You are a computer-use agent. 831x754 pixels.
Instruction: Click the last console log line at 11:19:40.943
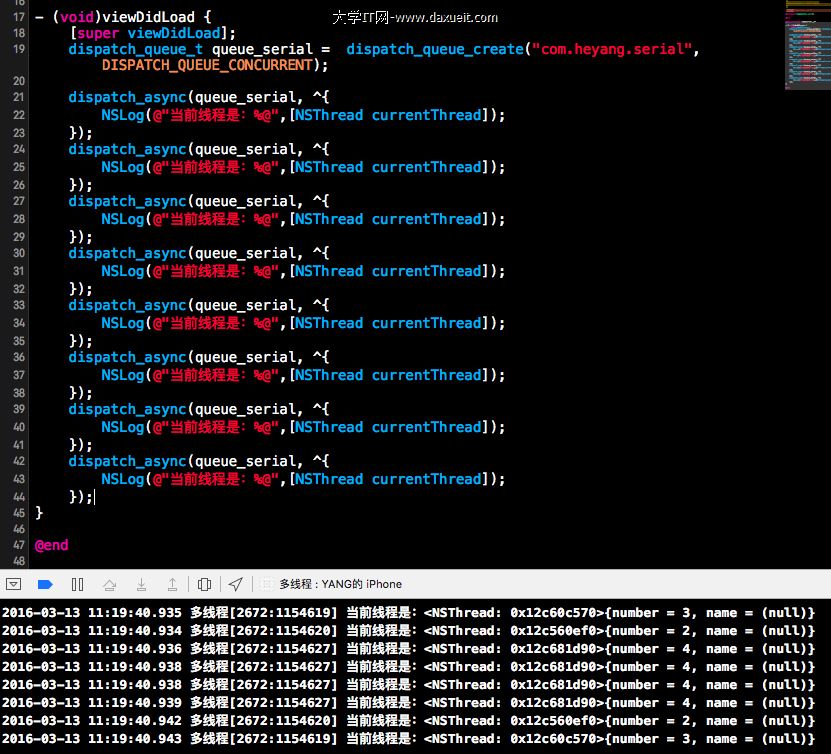[408, 739]
